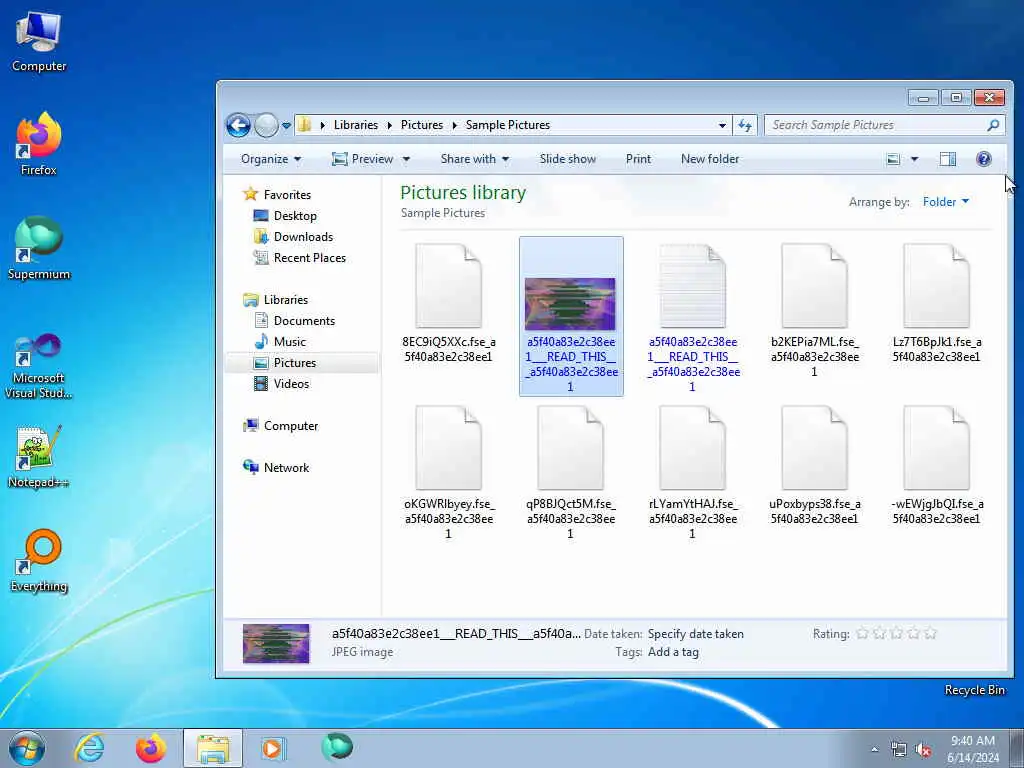Open Microsoft Visual Studio desktop shortcut

39,366
